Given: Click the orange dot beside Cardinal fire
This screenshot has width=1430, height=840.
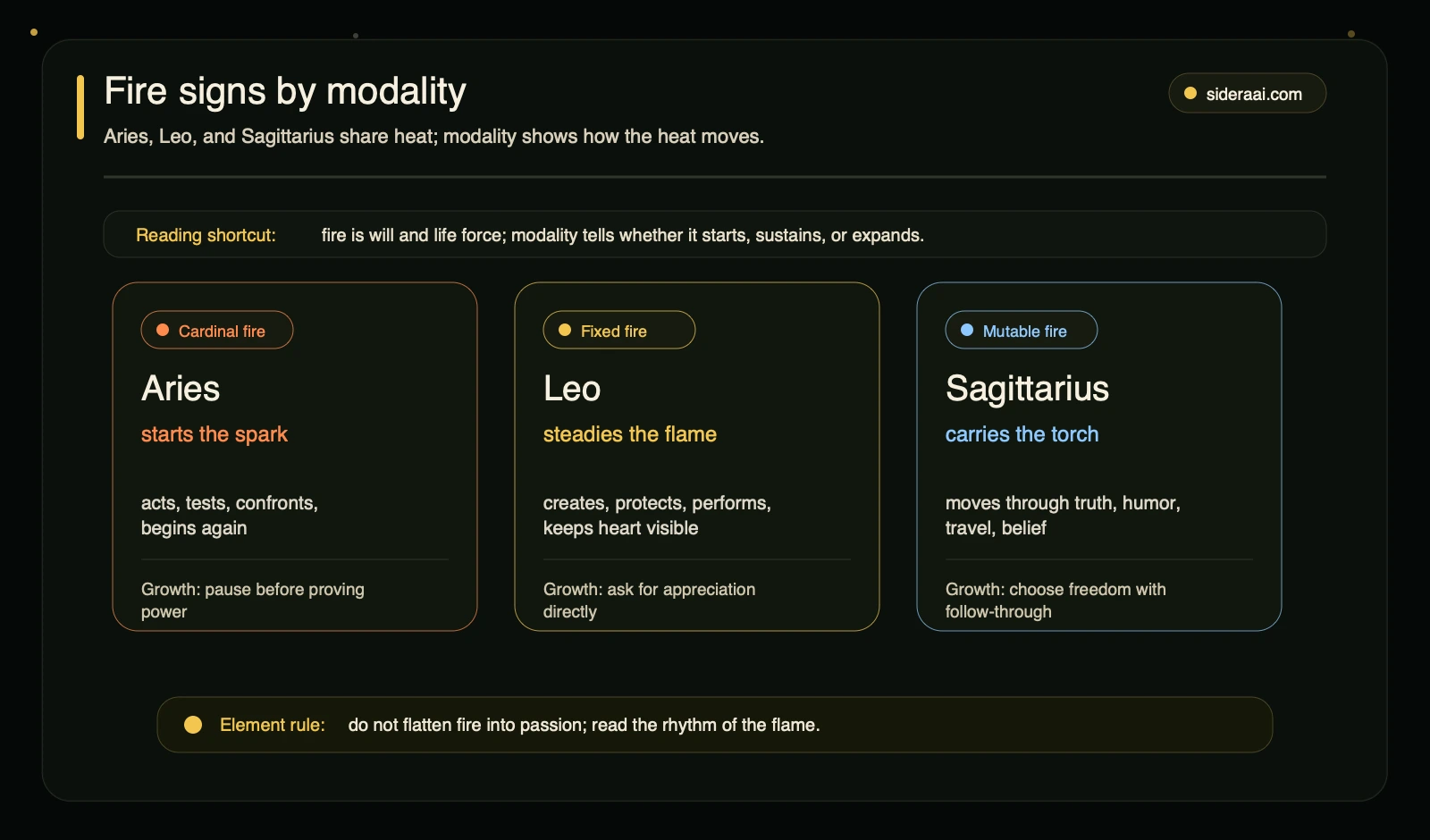Looking at the screenshot, I should click(x=163, y=330).
